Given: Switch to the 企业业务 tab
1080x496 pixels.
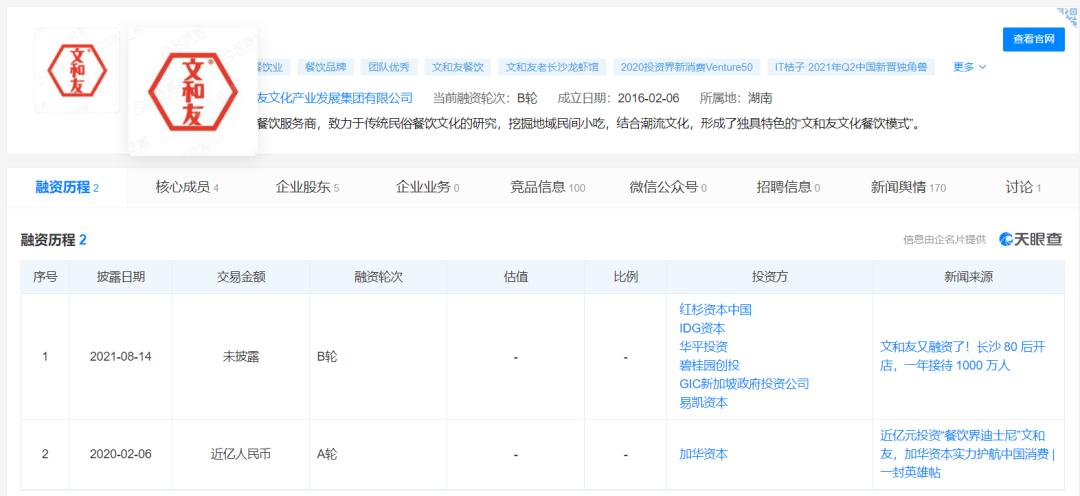Looking at the screenshot, I should click(427, 187).
